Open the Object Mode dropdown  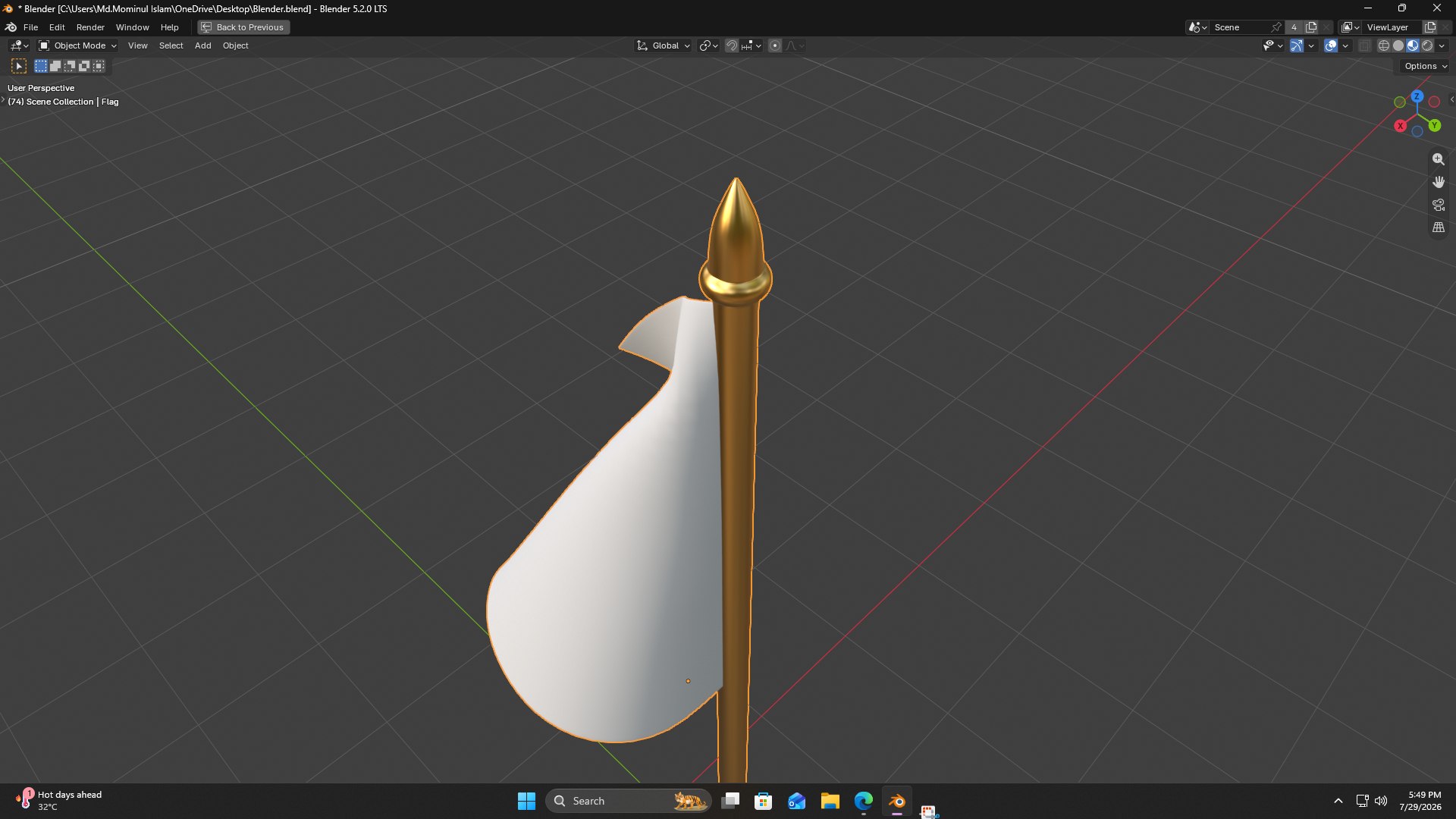(x=77, y=45)
